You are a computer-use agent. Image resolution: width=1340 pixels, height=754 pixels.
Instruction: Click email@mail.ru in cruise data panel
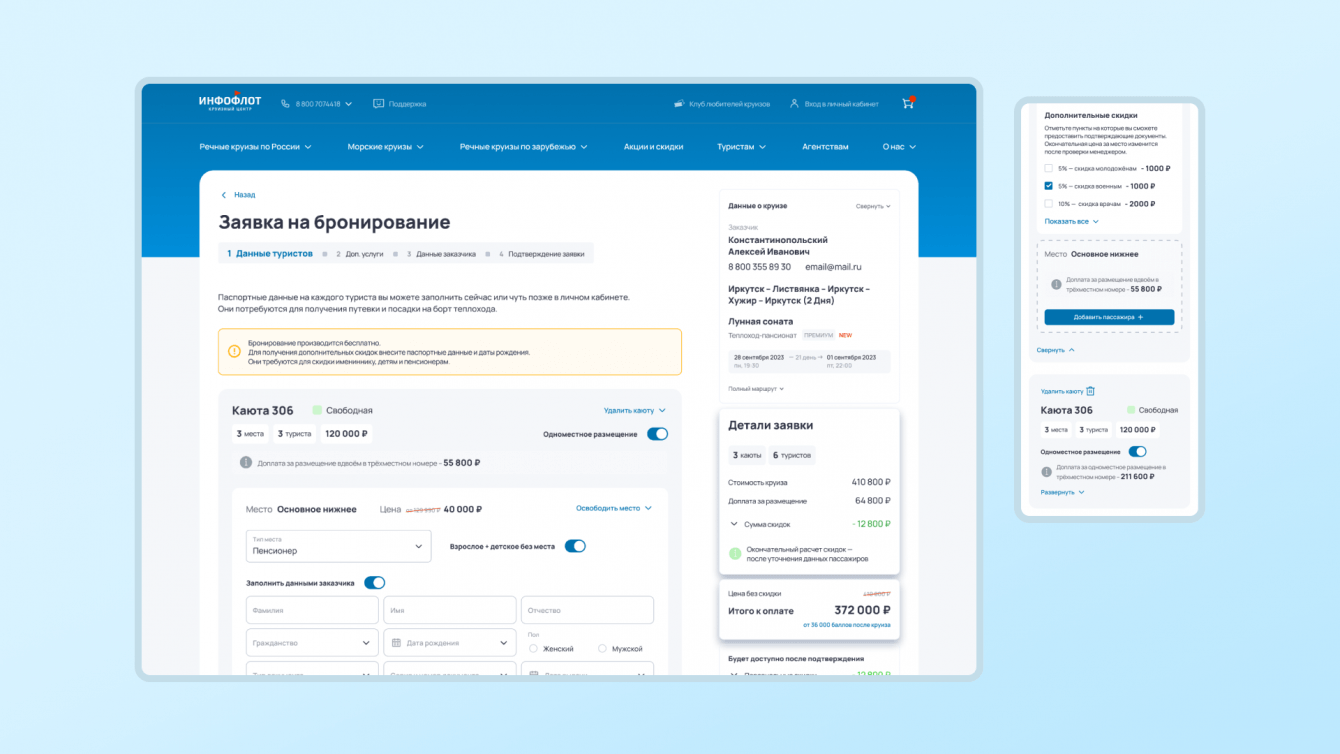click(x=833, y=267)
